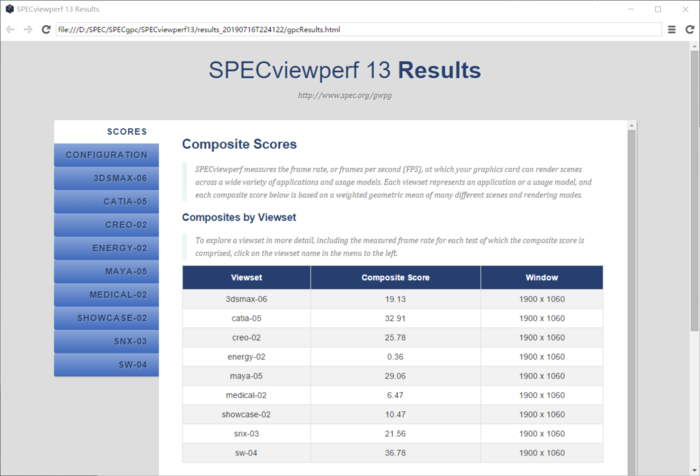
Task: Open the CONFIGURATION tab
Action: coord(106,155)
